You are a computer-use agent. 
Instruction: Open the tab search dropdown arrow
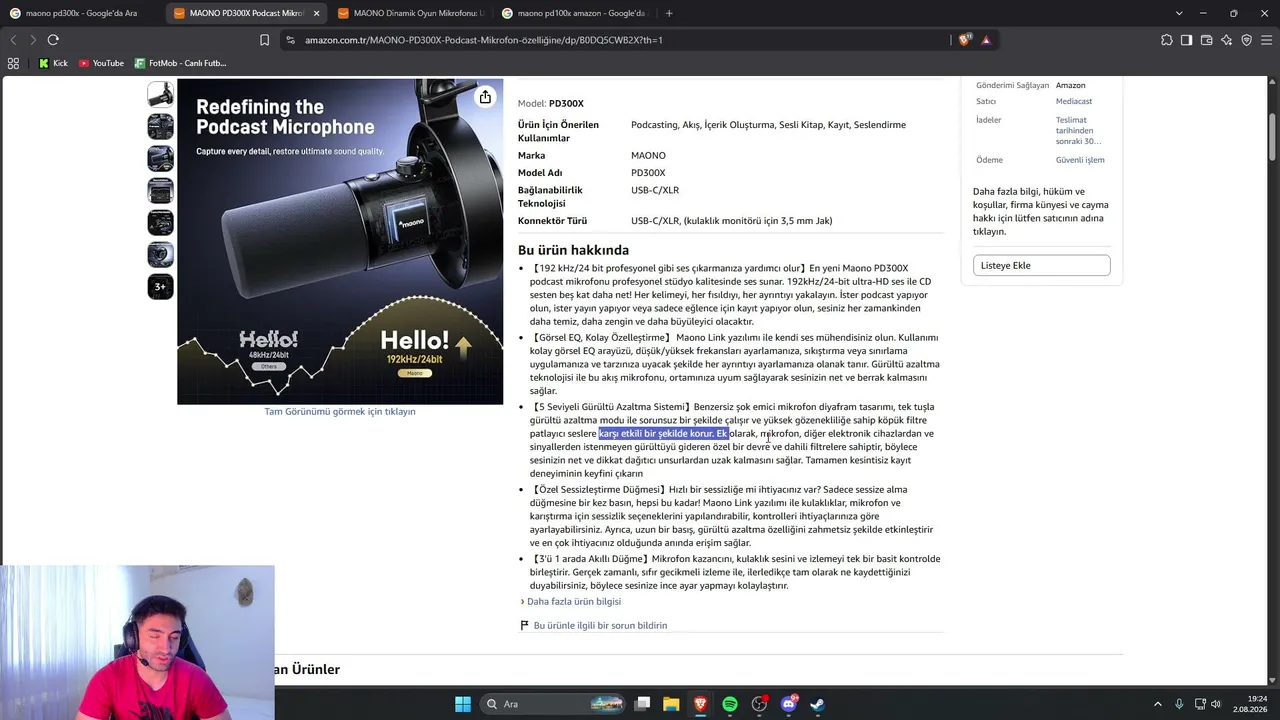click(x=1179, y=13)
